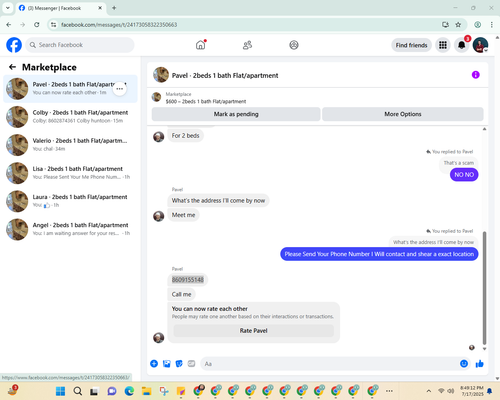Open the Valerio conversation
The width and height of the screenshot is (500, 400).
70,145
